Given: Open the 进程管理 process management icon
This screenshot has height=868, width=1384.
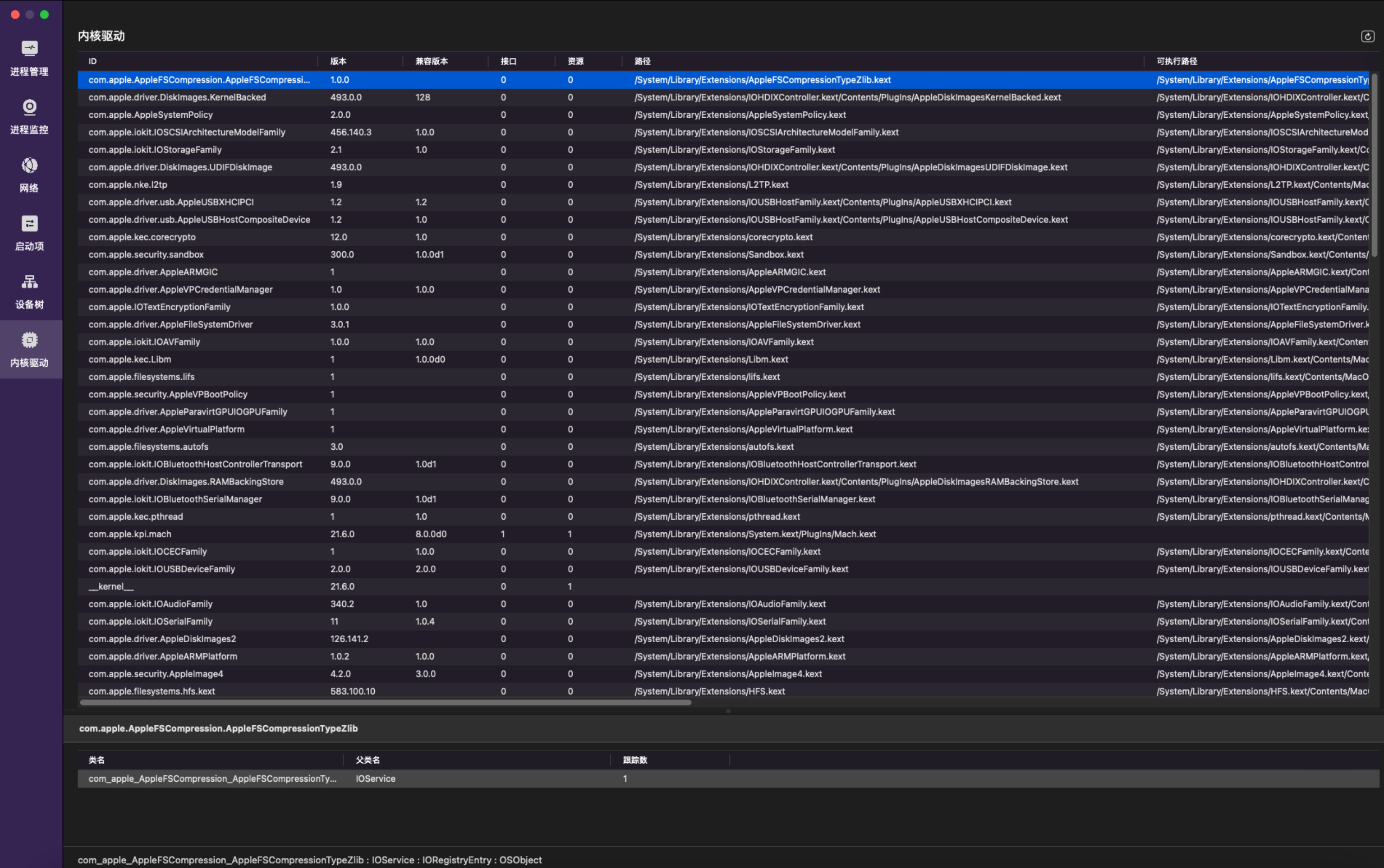Looking at the screenshot, I should click(29, 49).
